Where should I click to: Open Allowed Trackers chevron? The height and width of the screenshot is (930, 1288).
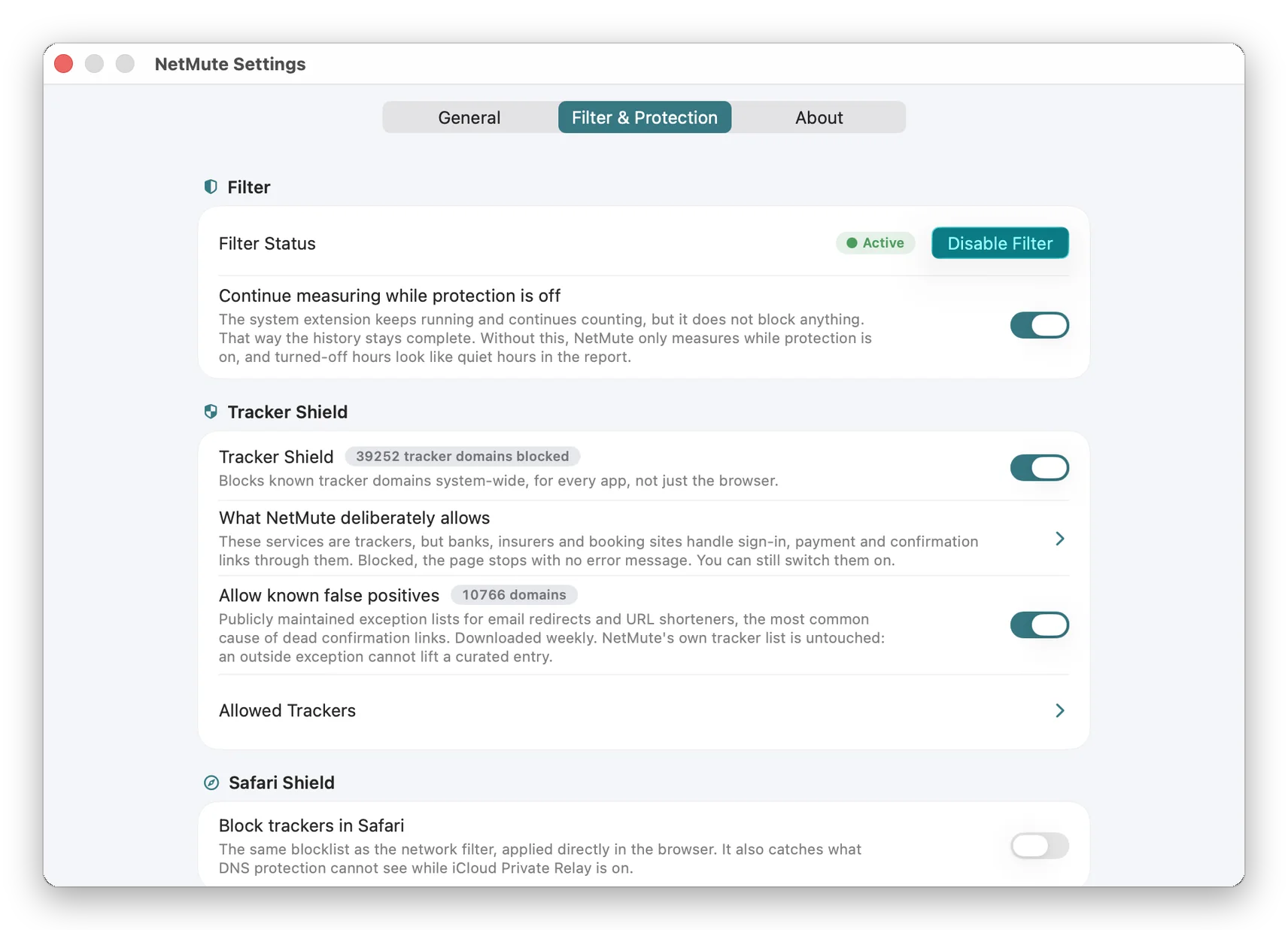click(1059, 710)
